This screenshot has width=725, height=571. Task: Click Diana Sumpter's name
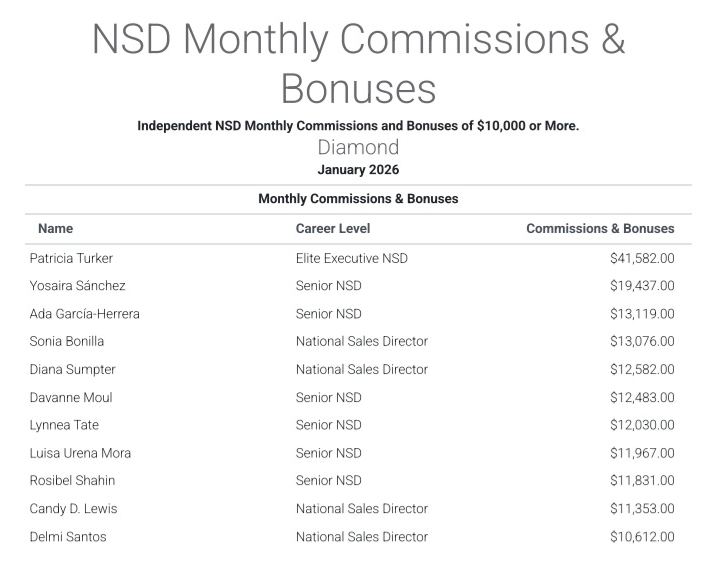[x=73, y=369]
